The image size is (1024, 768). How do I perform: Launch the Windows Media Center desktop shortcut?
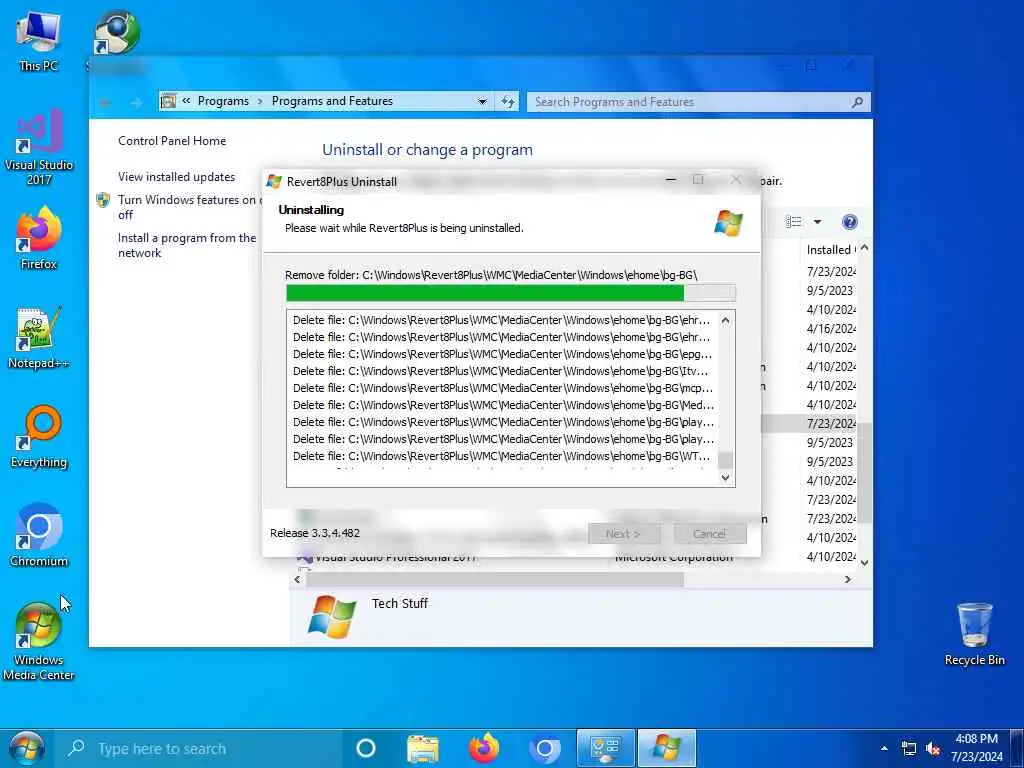tap(39, 642)
